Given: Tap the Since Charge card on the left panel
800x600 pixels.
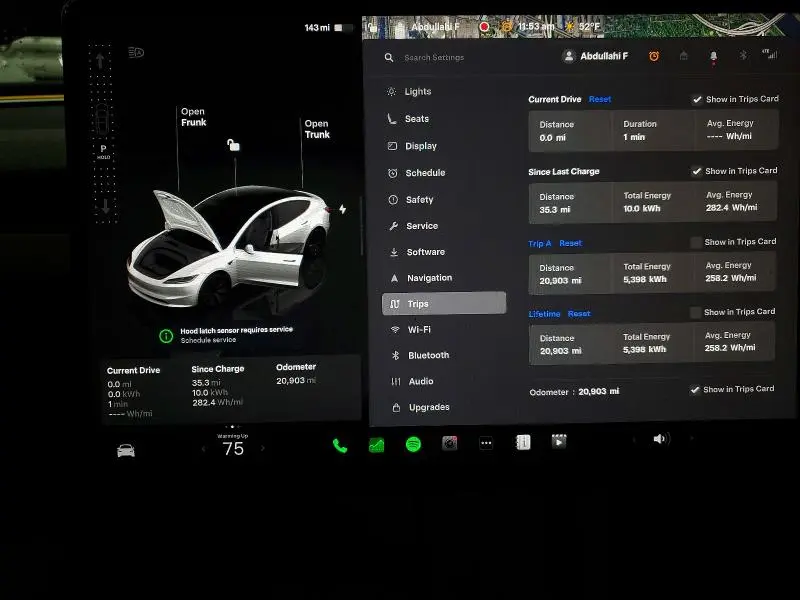Looking at the screenshot, I should pos(218,386).
